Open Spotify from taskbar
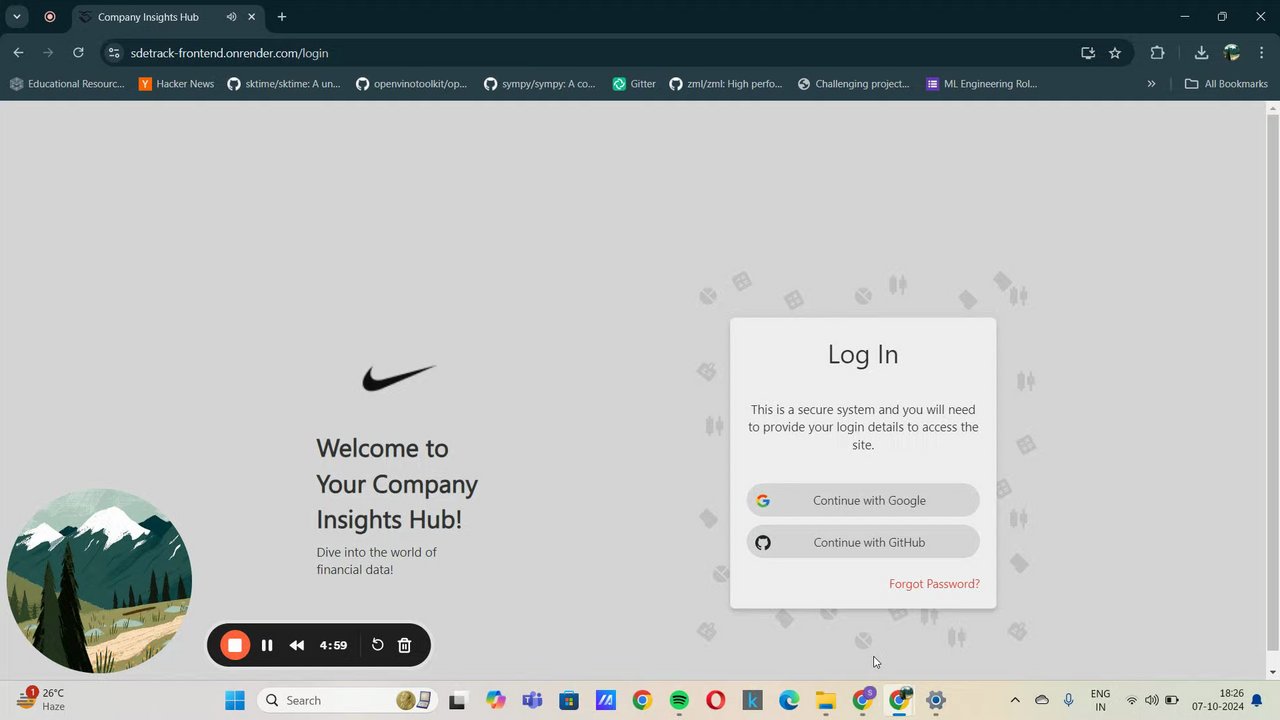 click(x=679, y=700)
